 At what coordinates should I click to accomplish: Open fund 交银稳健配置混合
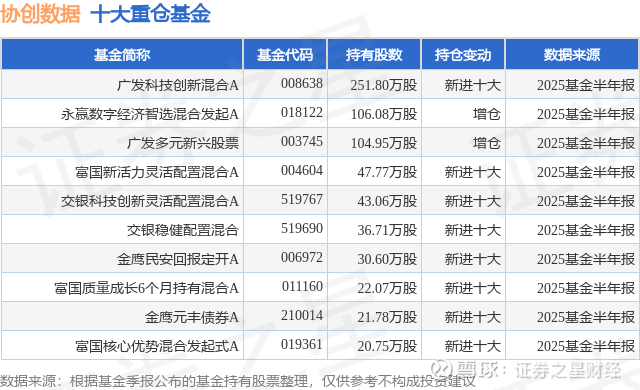183,230
